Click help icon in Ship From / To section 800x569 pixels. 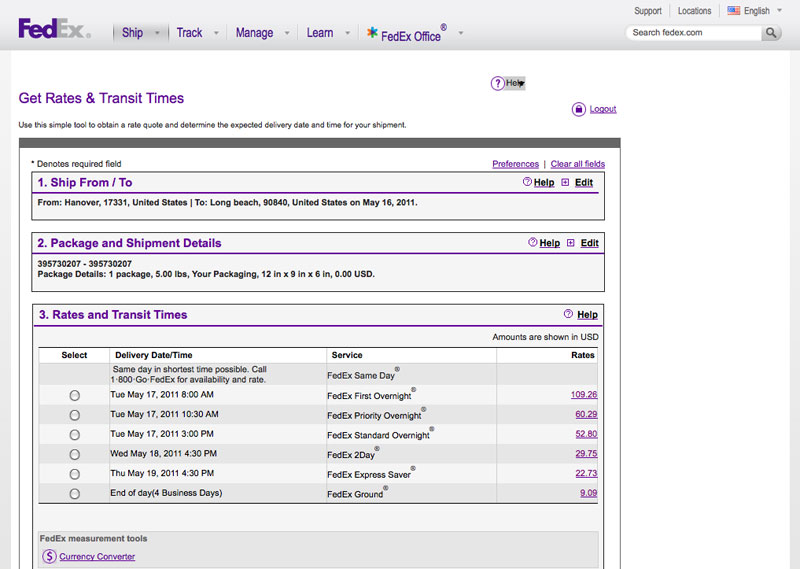point(527,182)
